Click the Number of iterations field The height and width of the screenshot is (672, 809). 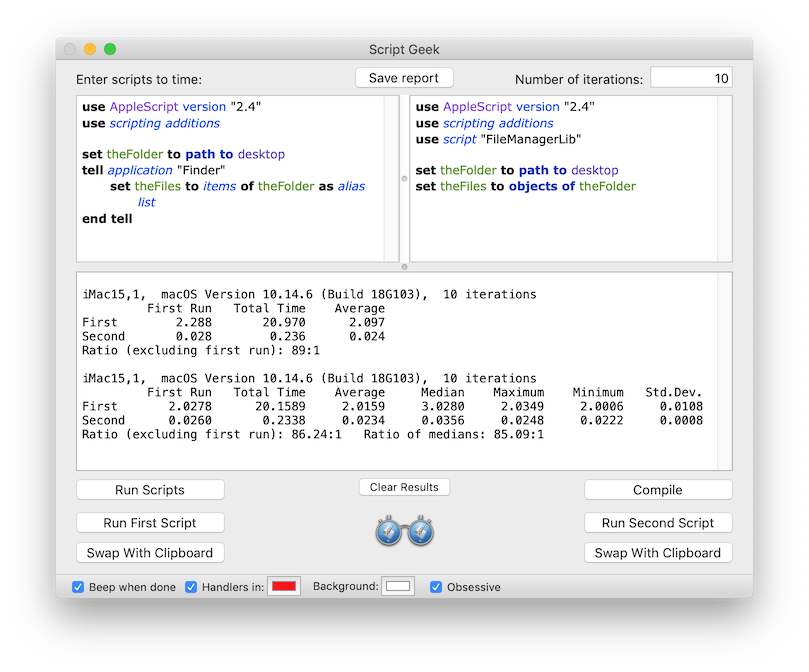[x=691, y=78]
